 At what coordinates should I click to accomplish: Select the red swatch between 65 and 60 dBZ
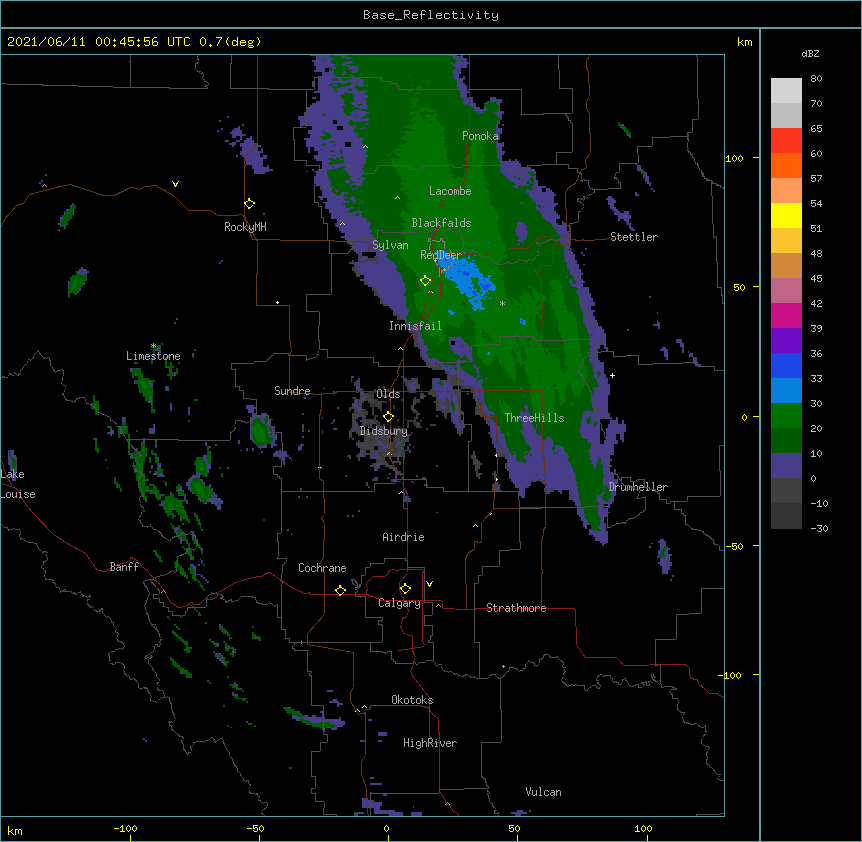pyautogui.click(x=786, y=141)
